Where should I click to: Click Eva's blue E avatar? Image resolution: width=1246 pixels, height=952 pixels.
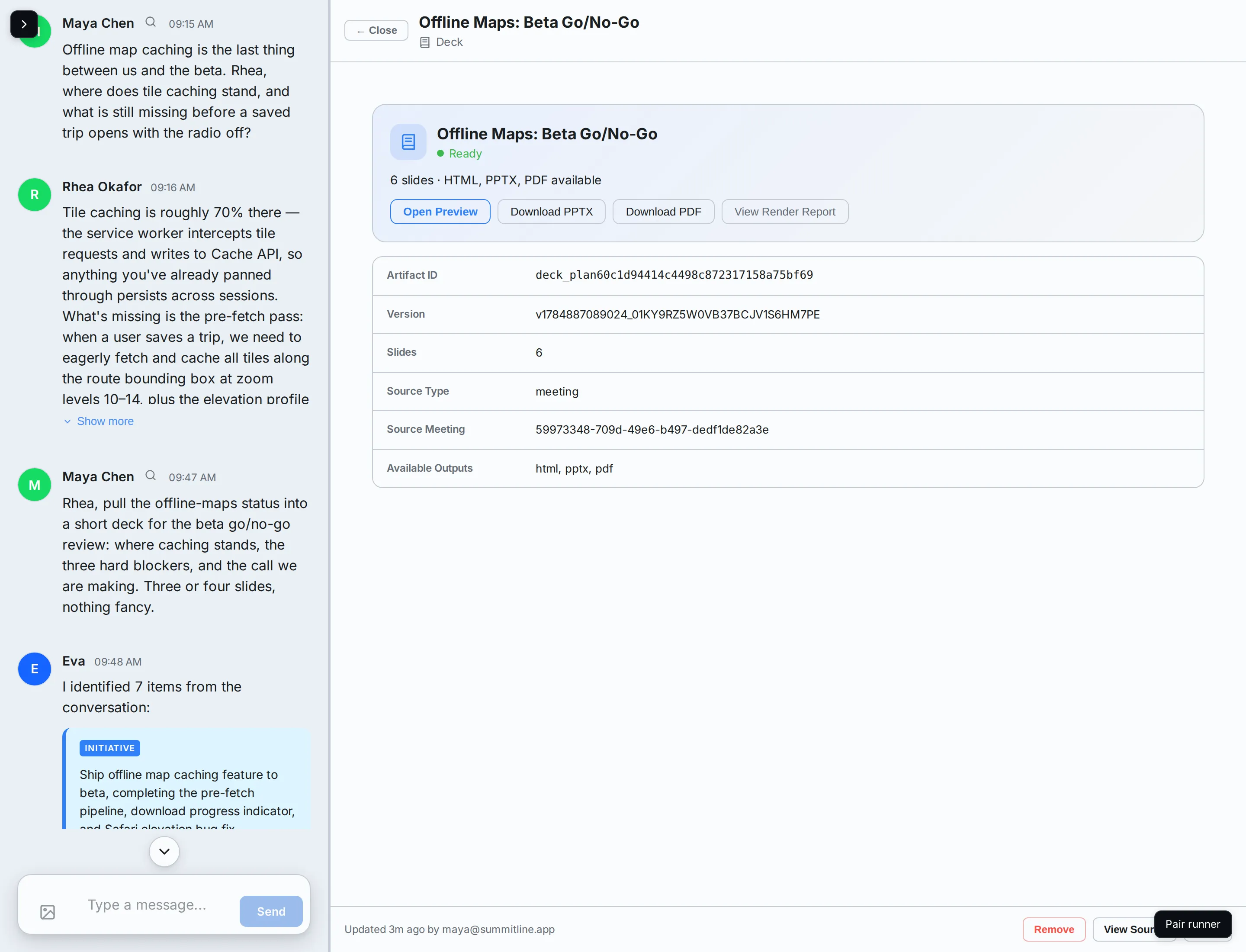pos(35,669)
